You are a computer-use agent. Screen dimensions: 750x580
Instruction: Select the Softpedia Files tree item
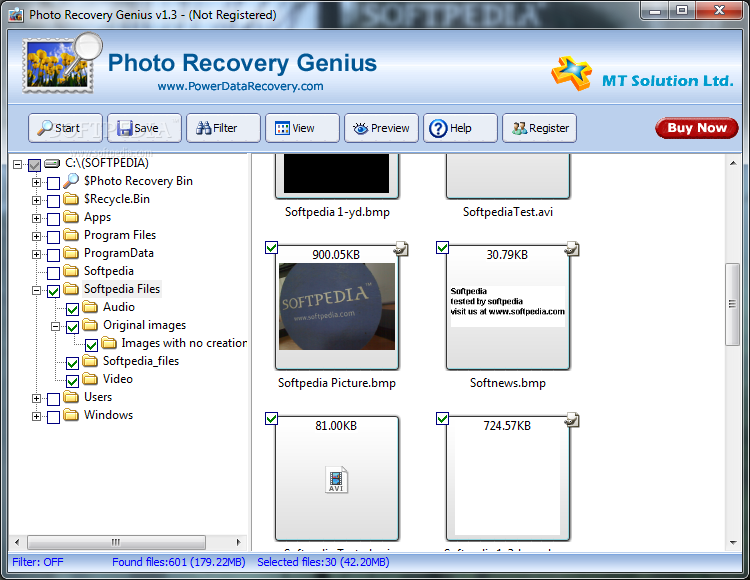point(122,289)
